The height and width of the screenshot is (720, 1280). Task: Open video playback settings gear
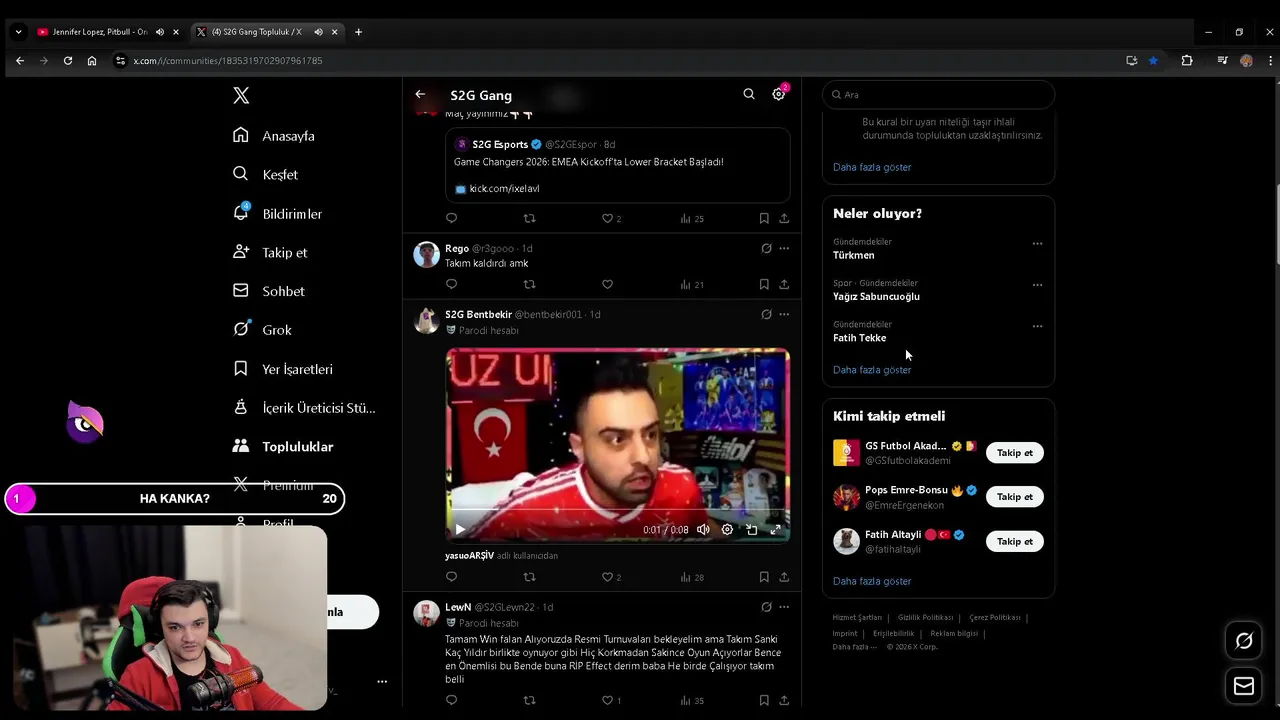727,530
